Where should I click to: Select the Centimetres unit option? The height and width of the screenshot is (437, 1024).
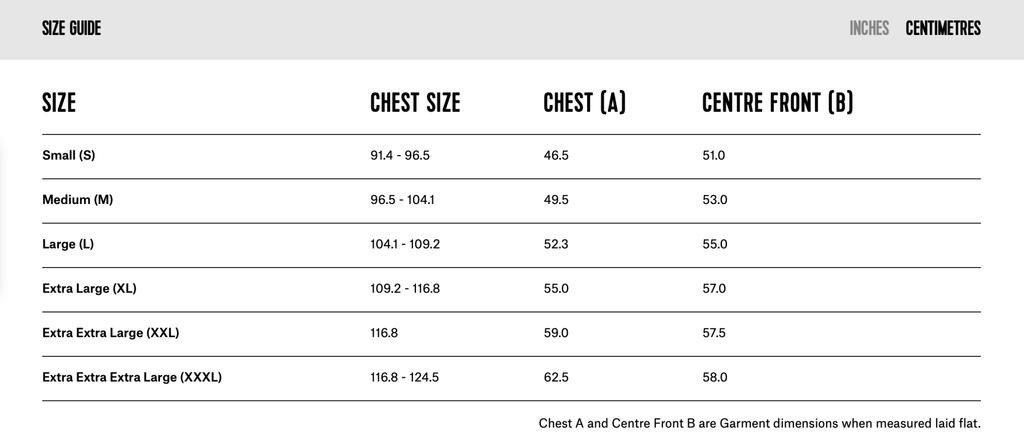click(x=943, y=29)
